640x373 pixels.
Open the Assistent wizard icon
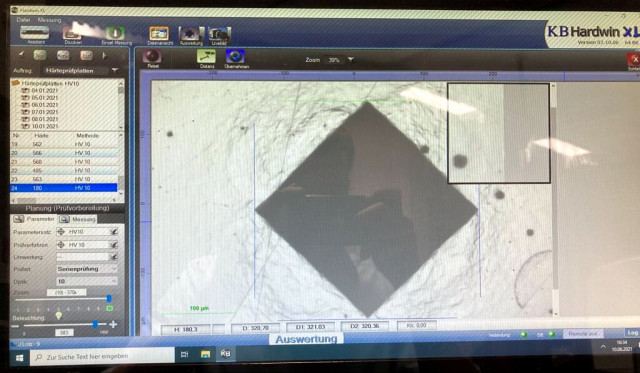pos(35,33)
